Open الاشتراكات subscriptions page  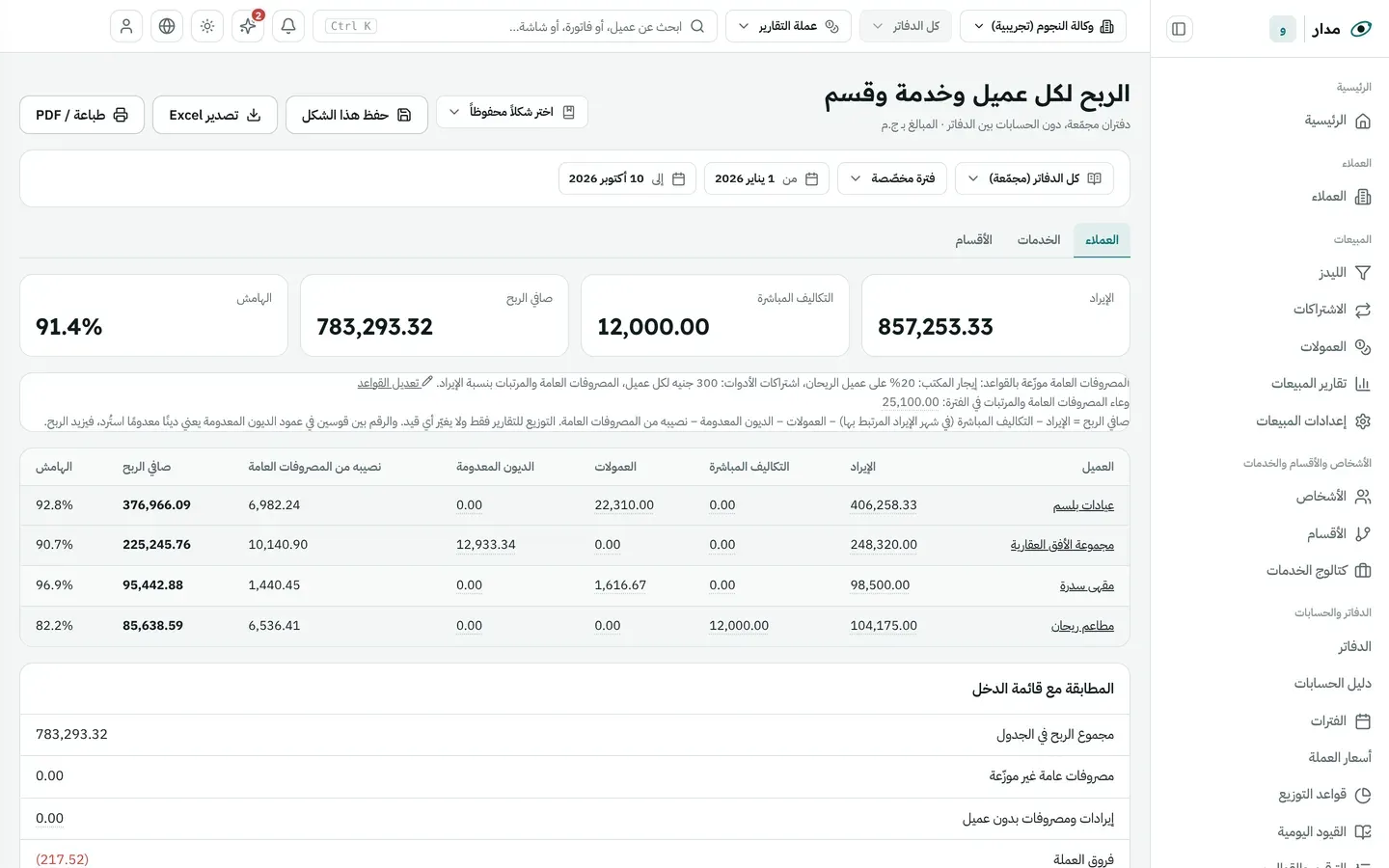click(1332, 310)
